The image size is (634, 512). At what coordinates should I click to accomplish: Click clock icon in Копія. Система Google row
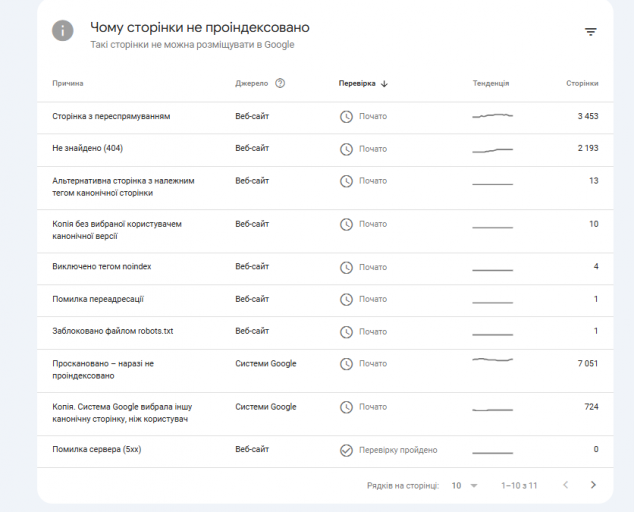(x=346, y=407)
